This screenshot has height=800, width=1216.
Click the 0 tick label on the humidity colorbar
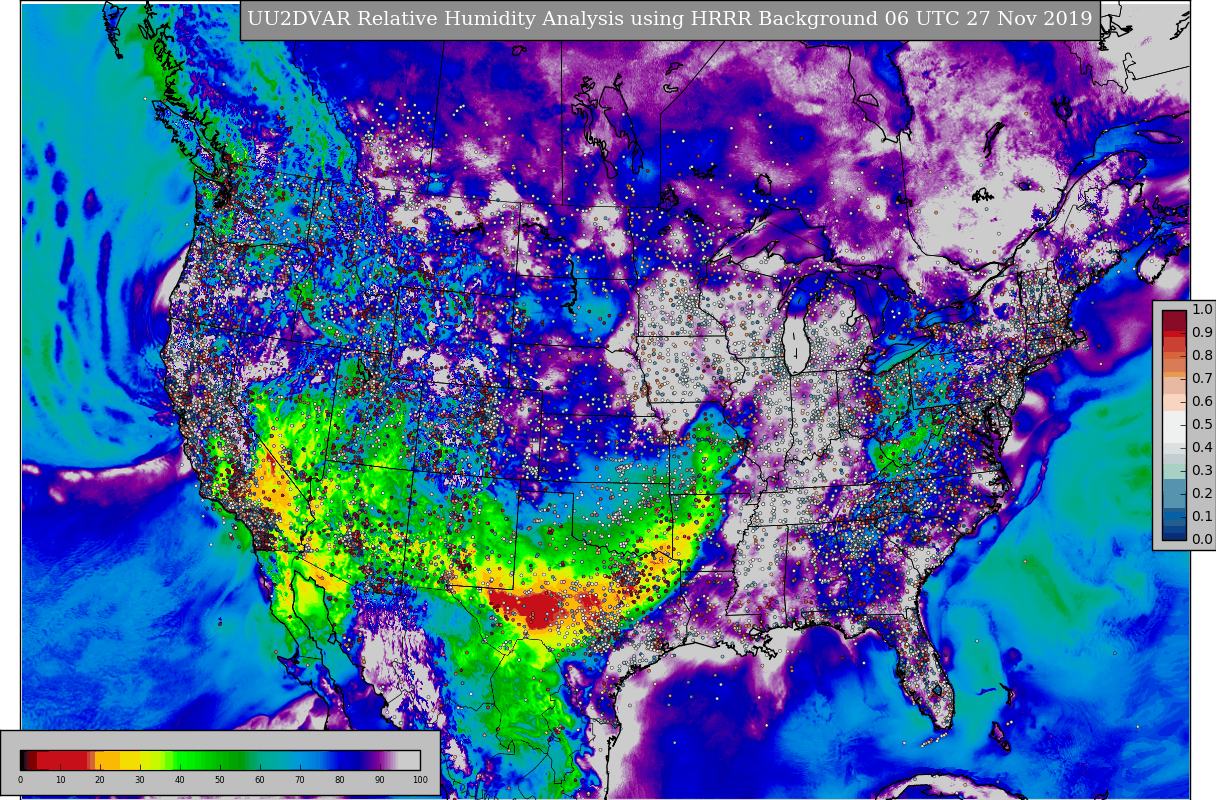point(20,780)
